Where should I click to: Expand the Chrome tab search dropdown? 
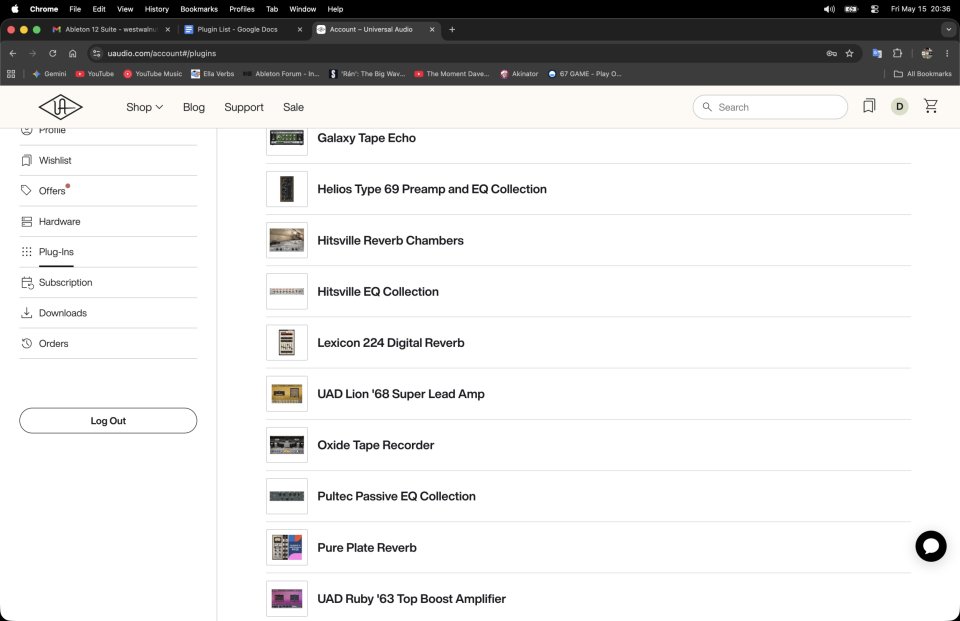coord(949,29)
